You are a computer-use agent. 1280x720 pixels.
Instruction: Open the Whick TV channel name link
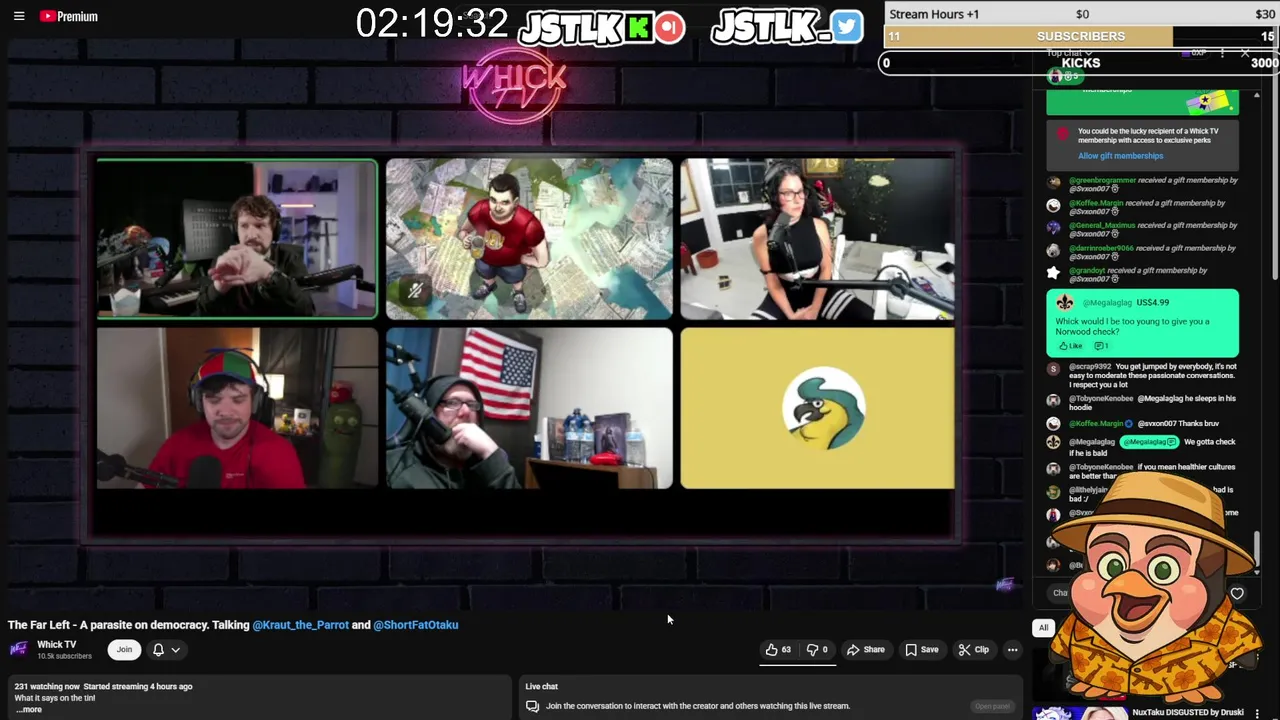[x=56, y=645]
